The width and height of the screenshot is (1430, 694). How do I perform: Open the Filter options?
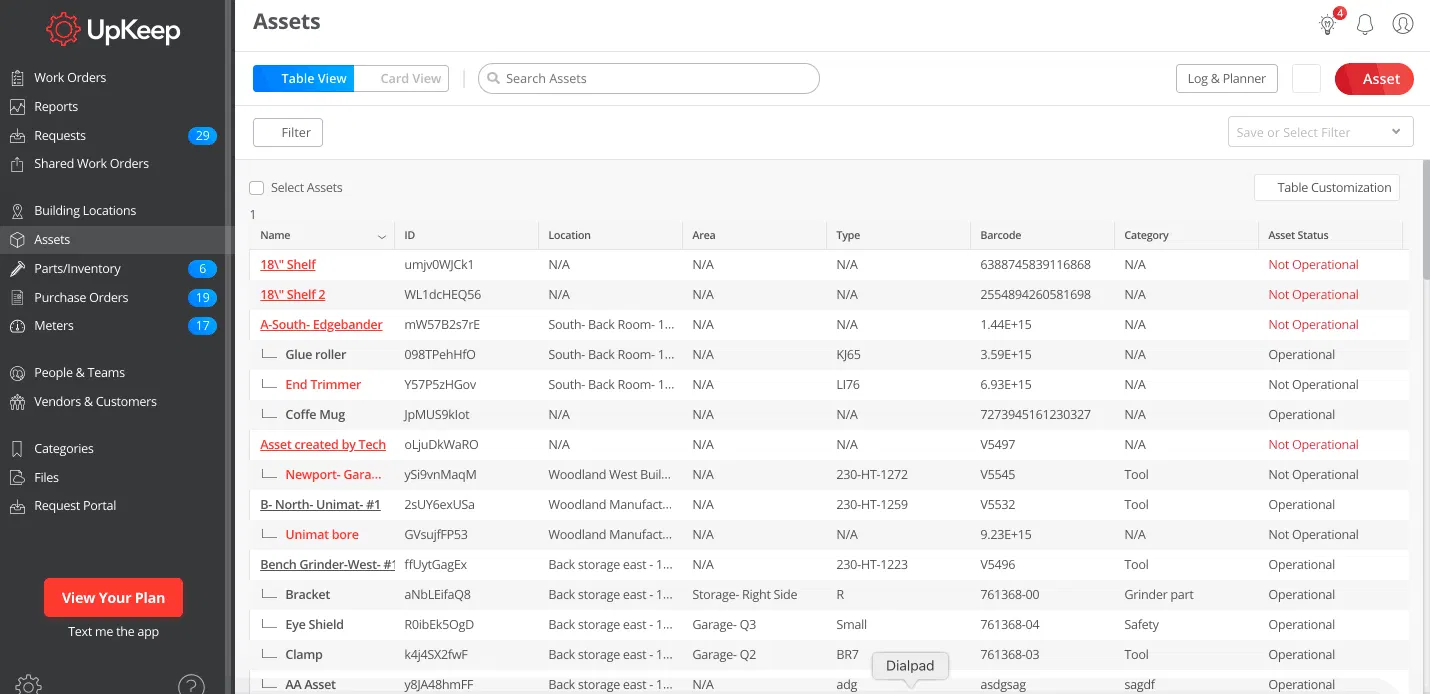[288, 132]
